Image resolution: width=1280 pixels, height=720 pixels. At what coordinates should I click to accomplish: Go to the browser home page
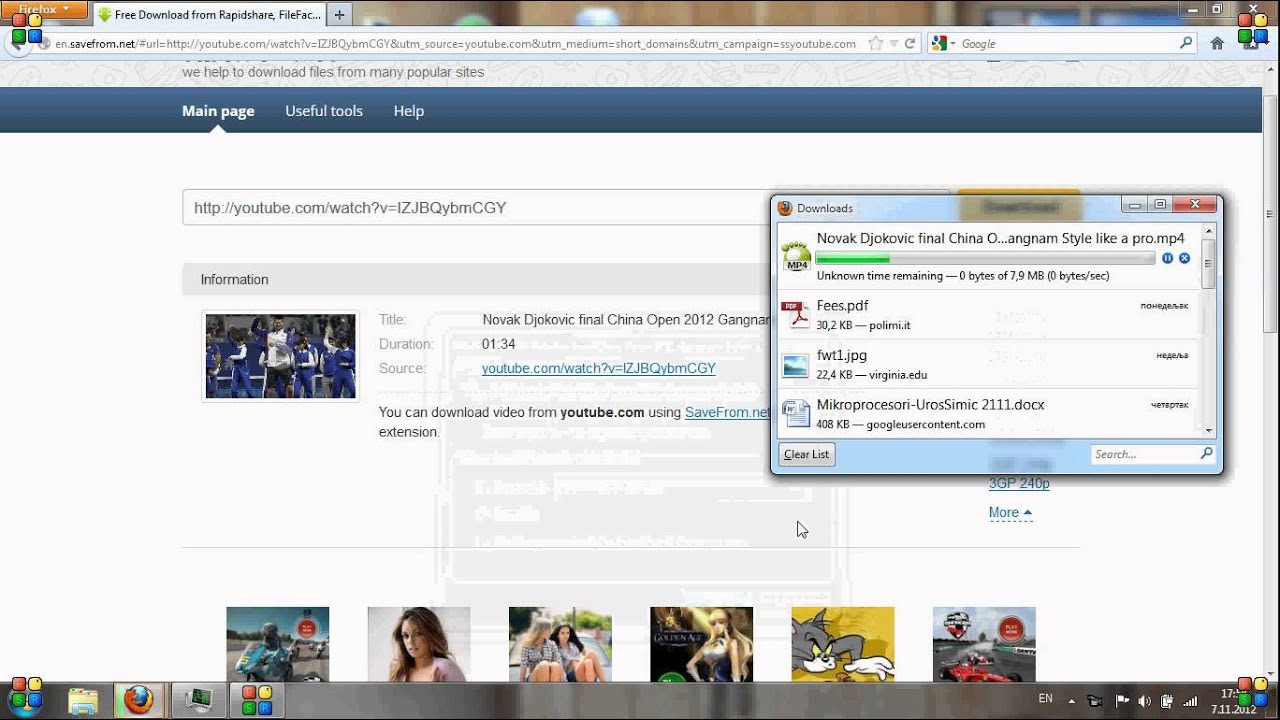click(1217, 44)
